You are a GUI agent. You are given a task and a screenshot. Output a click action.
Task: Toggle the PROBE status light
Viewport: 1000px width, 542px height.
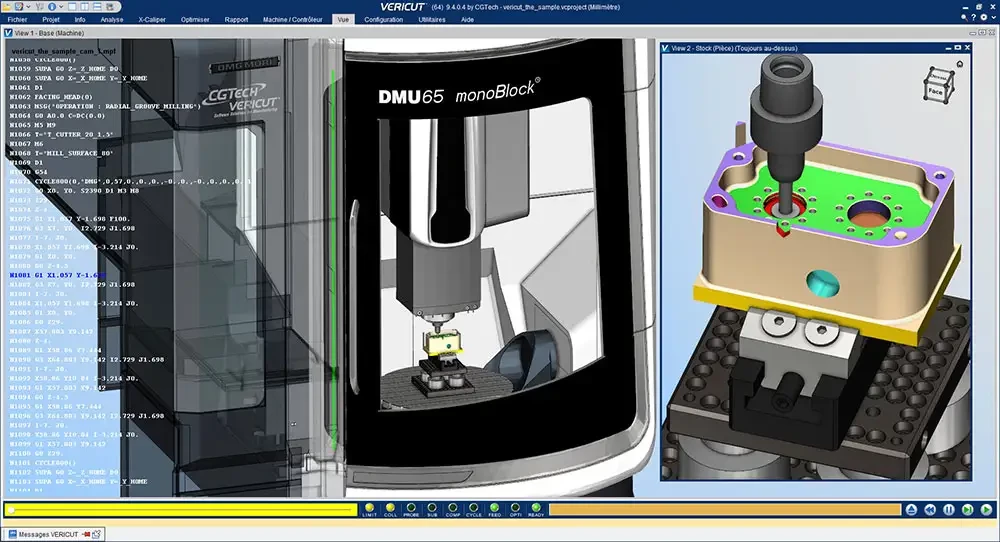point(411,509)
